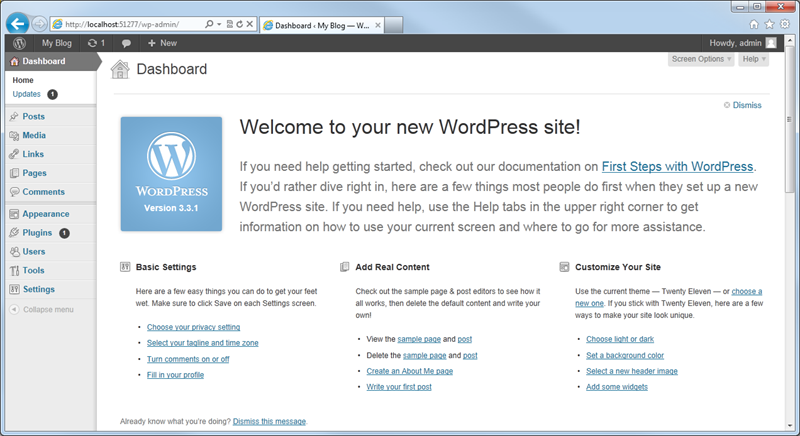
Task: Open the Posts menu label
Action: (34, 116)
